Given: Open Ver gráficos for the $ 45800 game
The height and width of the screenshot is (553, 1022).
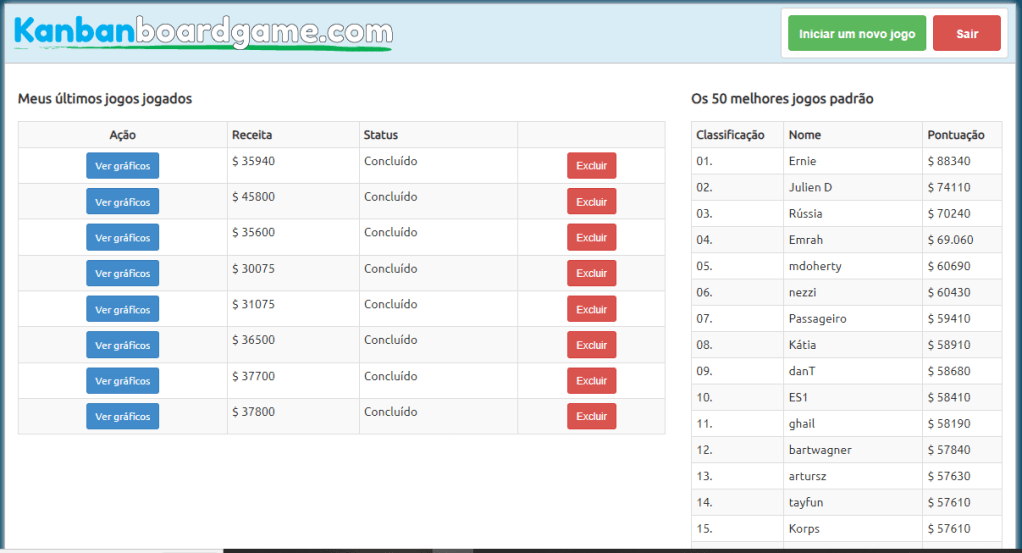Looking at the screenshot, I should click(x=122, y=202).
